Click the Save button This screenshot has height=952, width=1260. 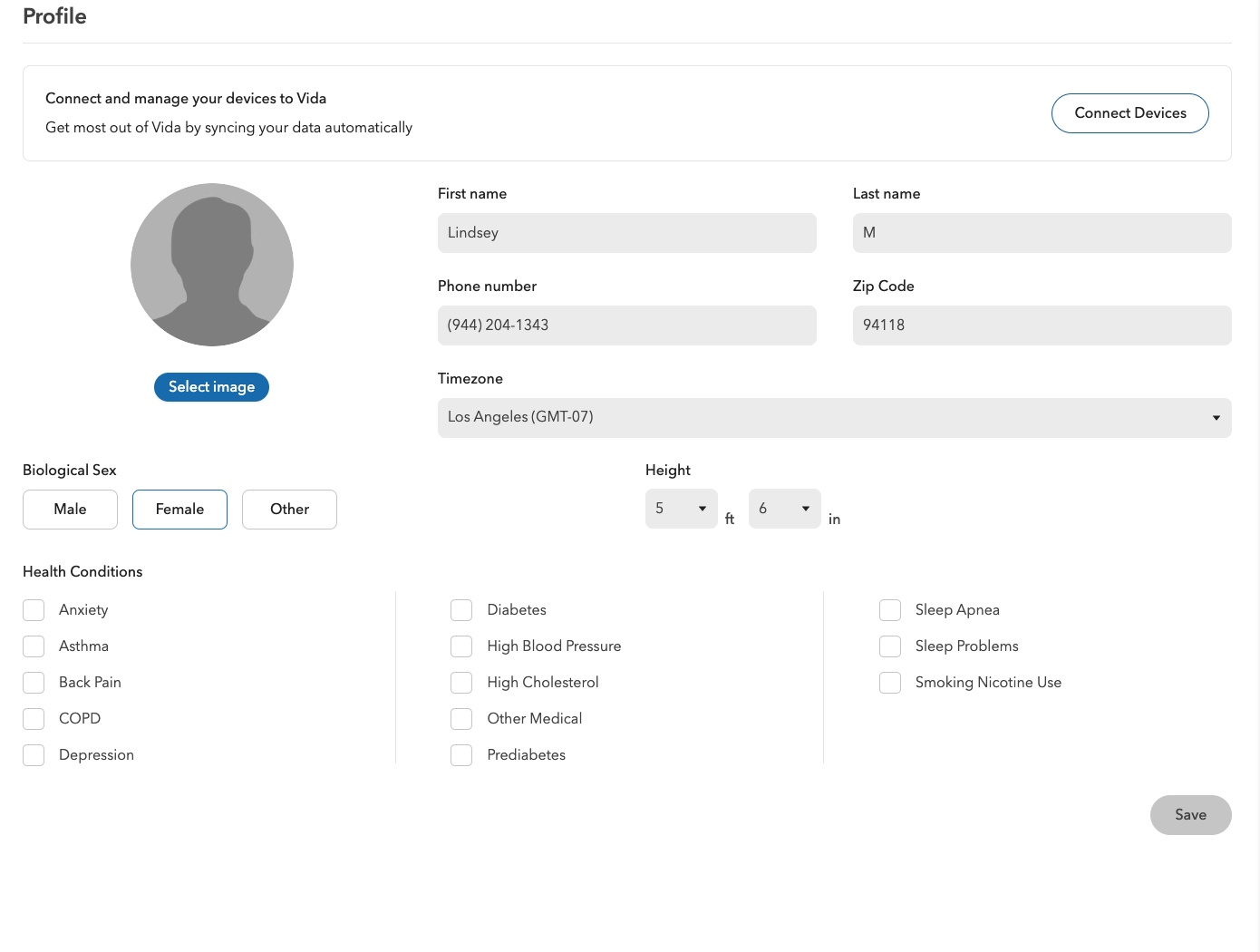click(1190, 814)
